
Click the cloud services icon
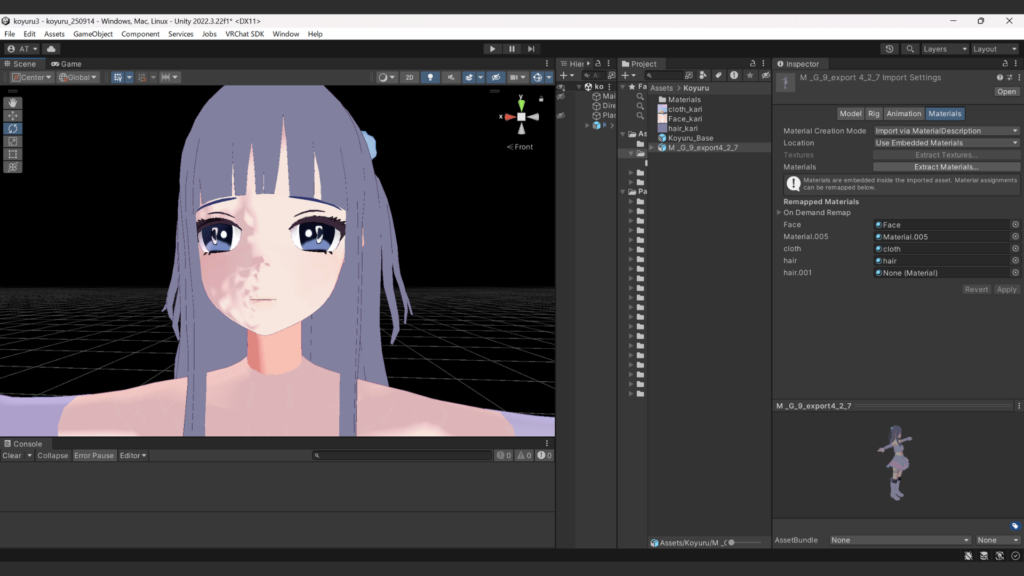(51, 49)
